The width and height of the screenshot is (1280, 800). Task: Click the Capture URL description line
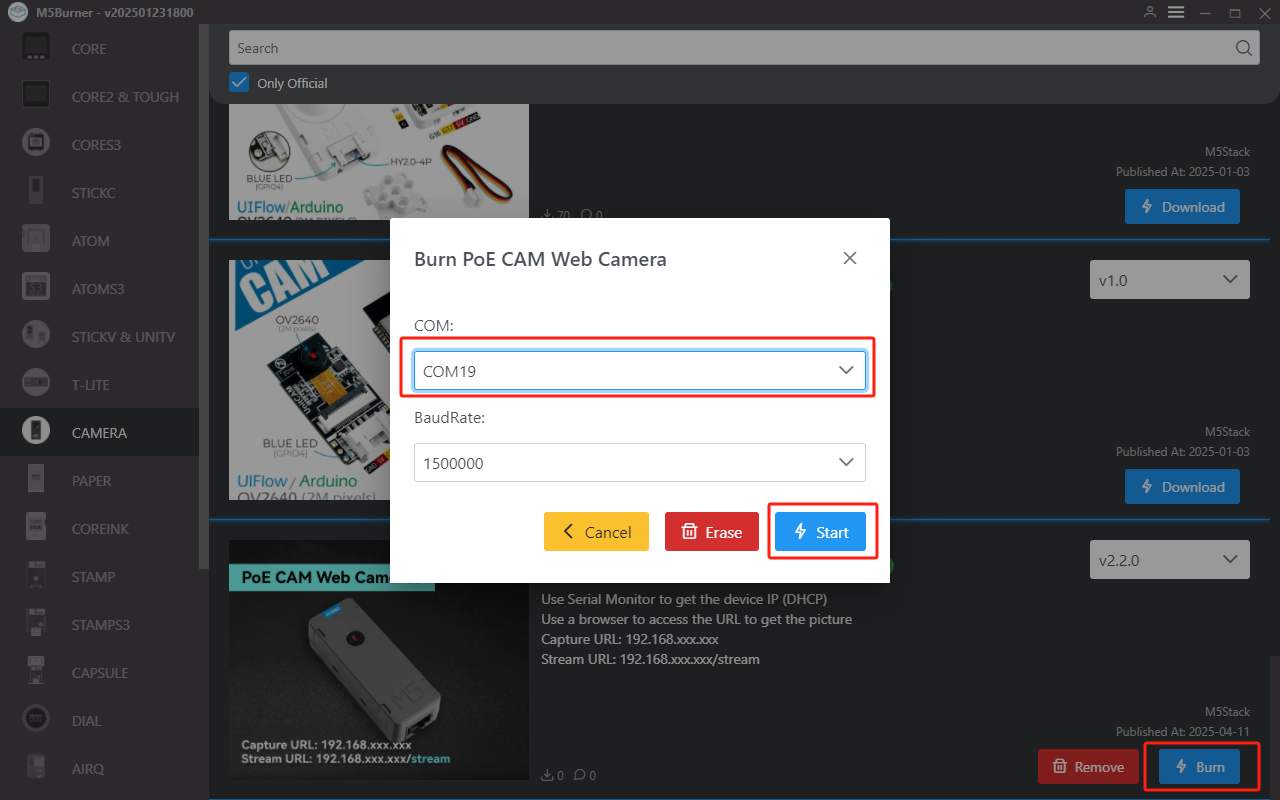tap(629, 639)
